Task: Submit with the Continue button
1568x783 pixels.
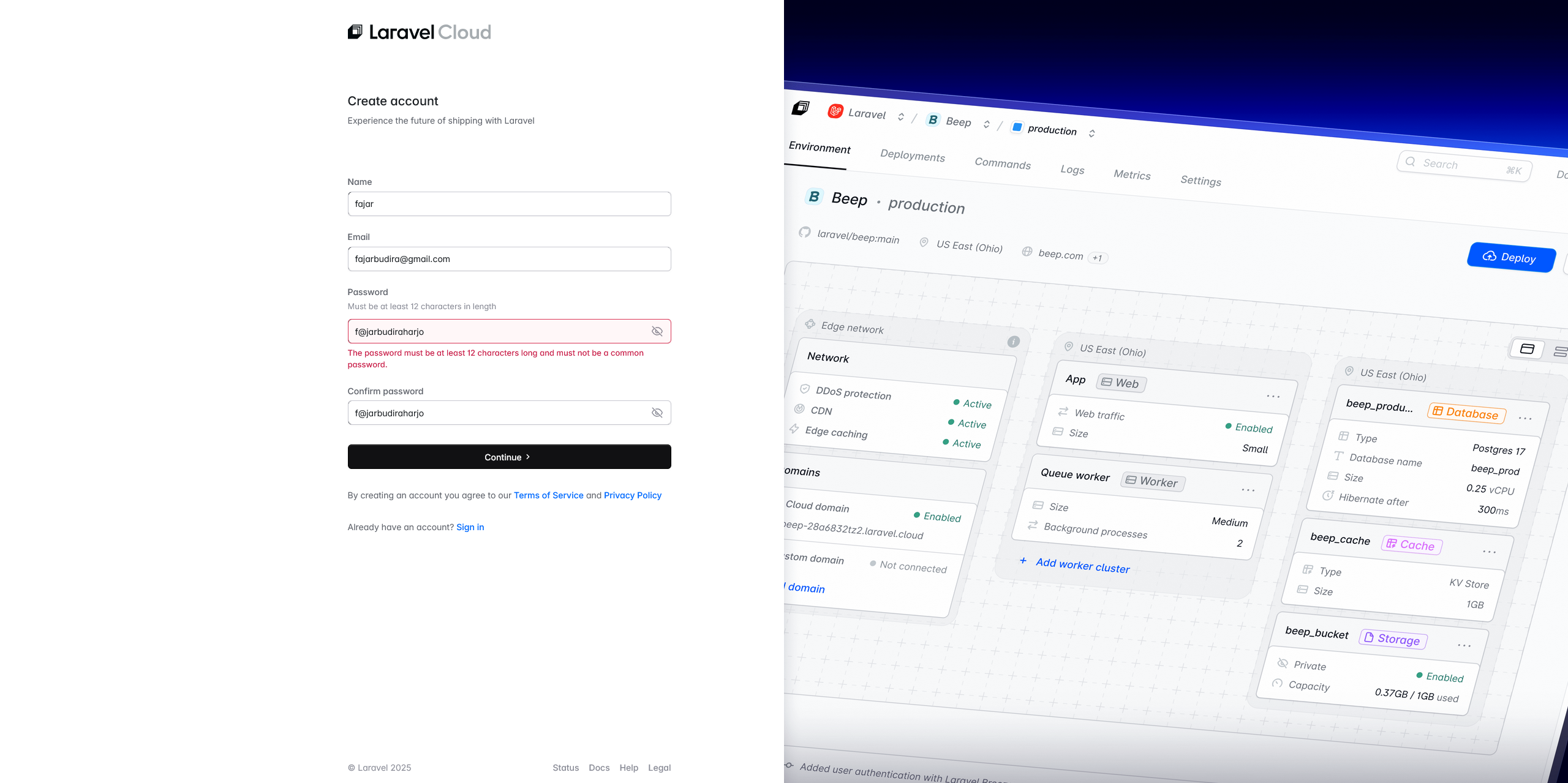Action: [509, 457]
